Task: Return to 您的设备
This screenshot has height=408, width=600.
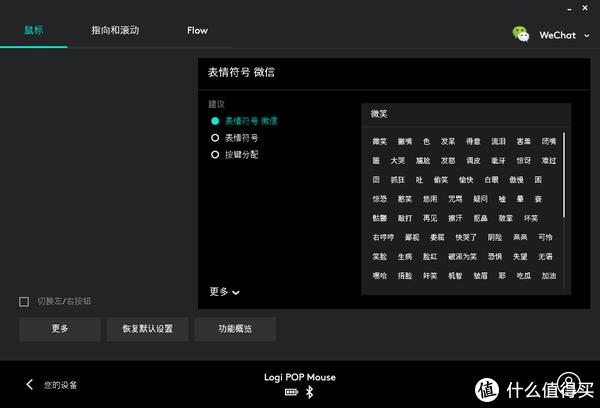Action: 60,385
